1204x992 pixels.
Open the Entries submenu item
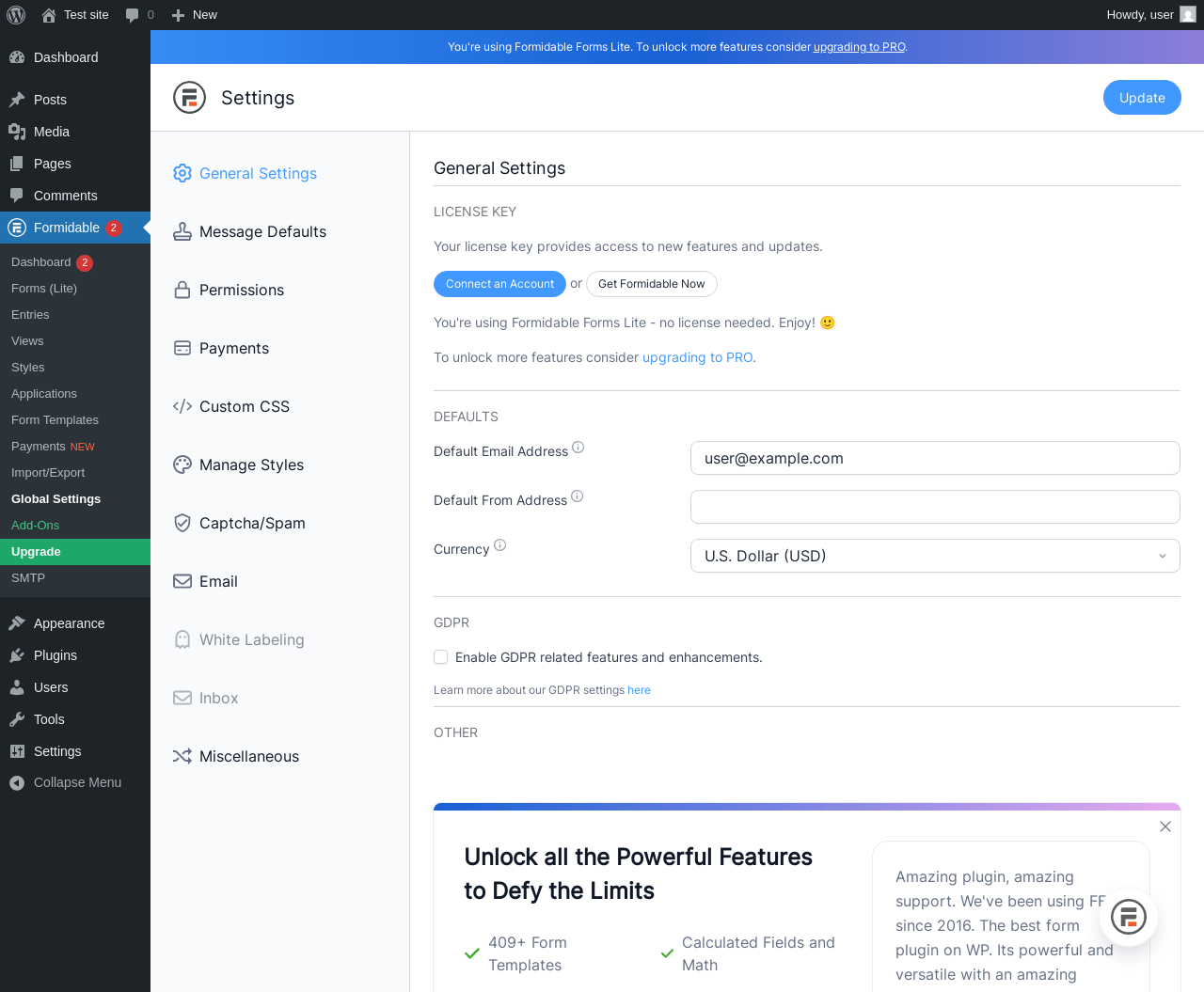(x=75, y=315)
